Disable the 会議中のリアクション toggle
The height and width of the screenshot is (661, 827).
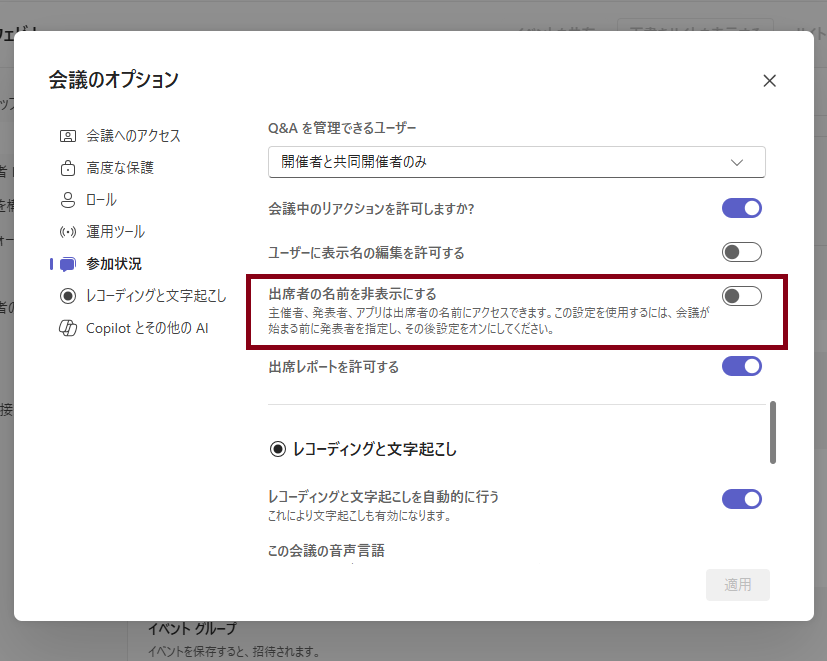pyautogui.click(x=741, y=208)
